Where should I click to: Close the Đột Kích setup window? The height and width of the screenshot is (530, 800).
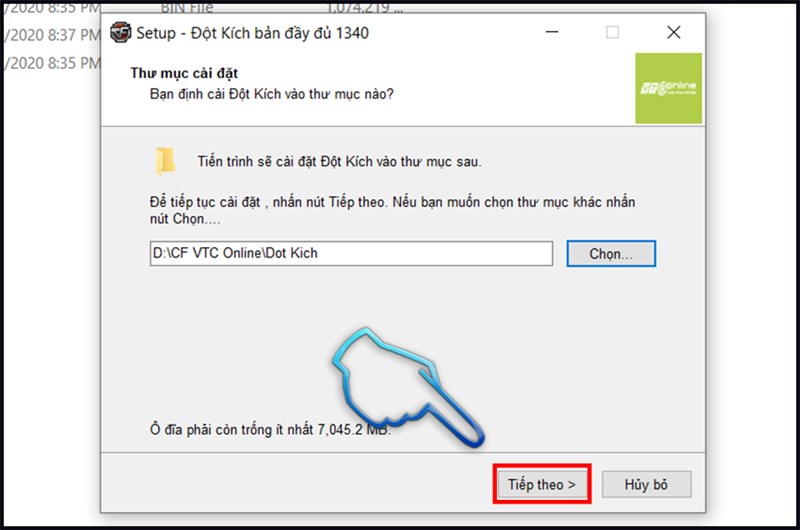[x=673, y=32]
